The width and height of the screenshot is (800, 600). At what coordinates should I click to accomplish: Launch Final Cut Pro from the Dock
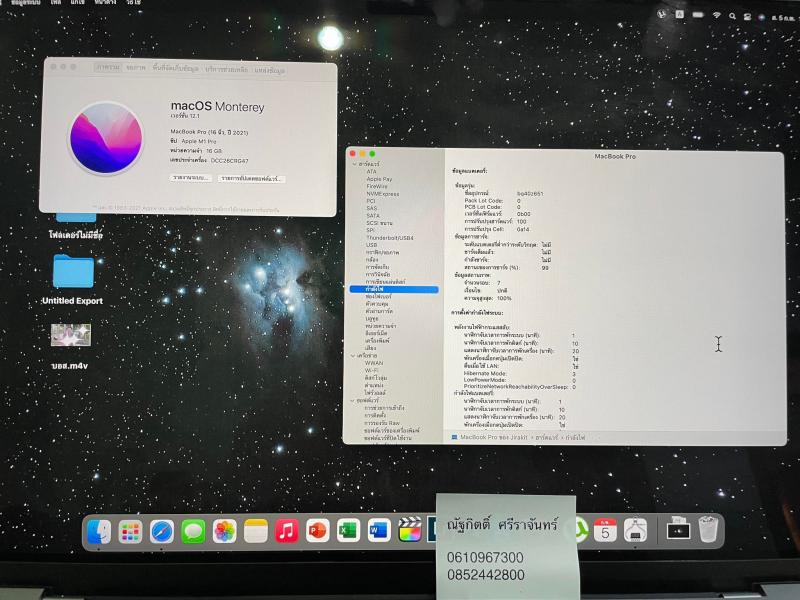click(410, 530)
